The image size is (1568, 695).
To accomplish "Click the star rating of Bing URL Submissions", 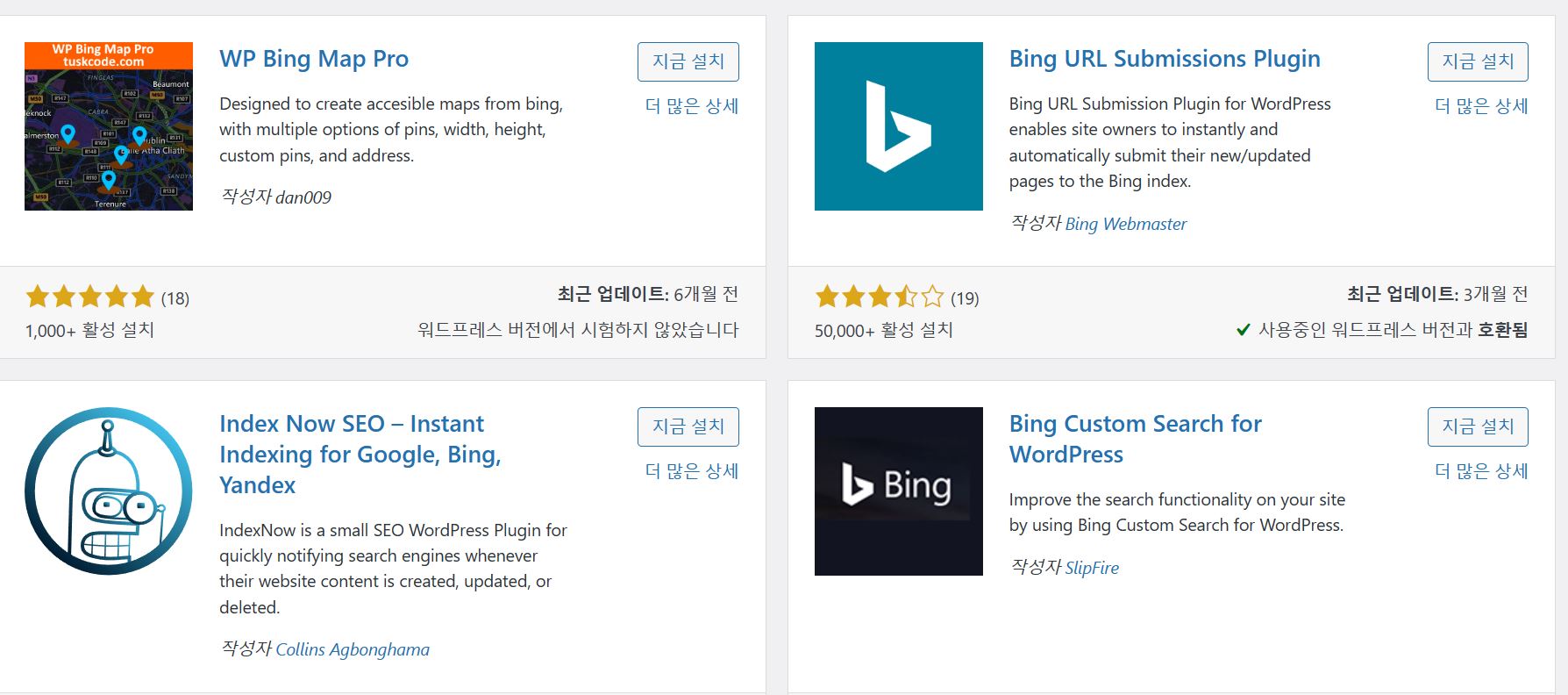I will [x=880, y=297].
